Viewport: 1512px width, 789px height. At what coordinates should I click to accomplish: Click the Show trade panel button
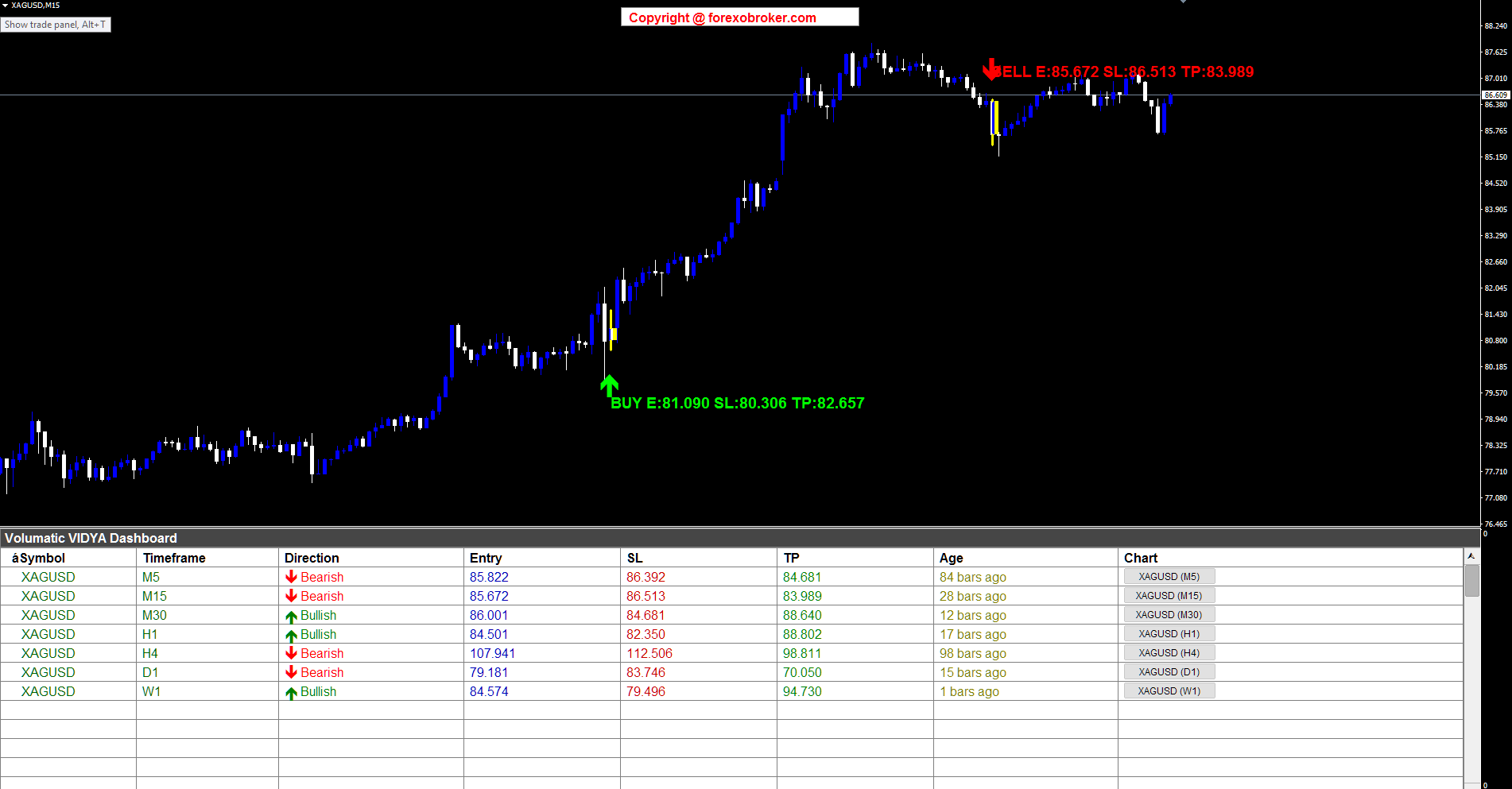tap(56, 25)
